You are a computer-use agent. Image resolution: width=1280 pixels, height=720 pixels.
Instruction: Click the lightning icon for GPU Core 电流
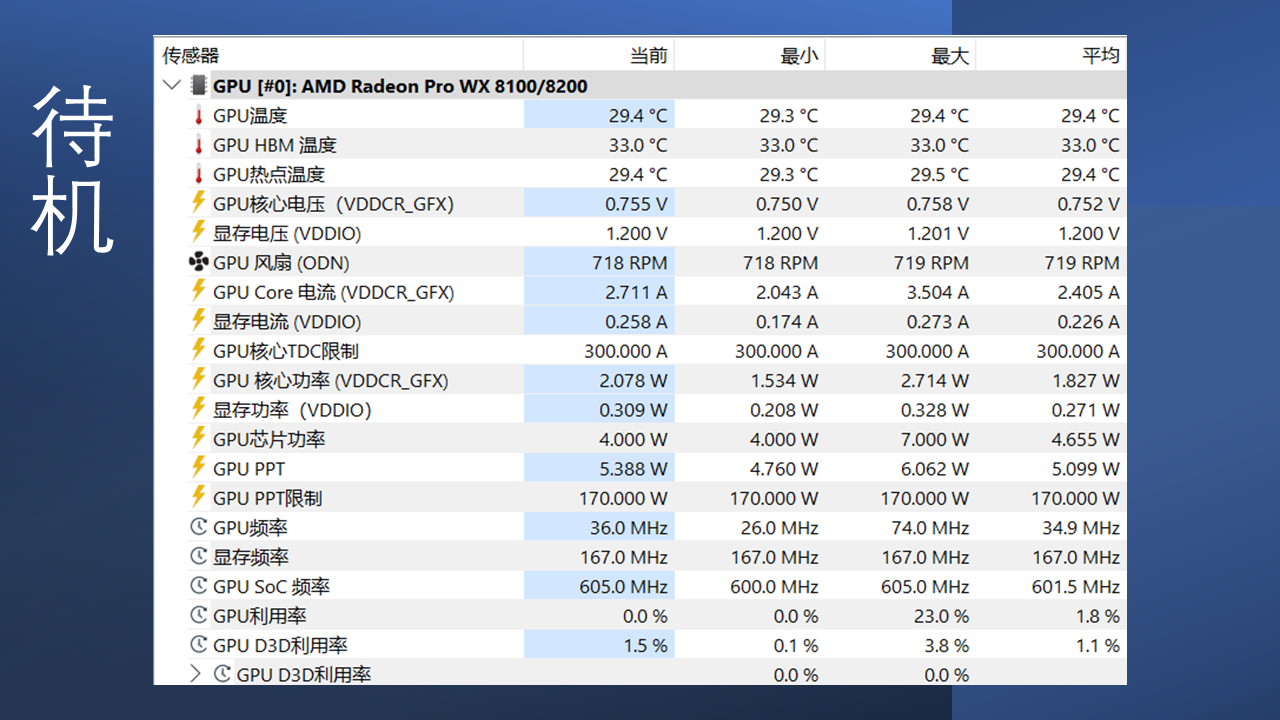[198, 292]
